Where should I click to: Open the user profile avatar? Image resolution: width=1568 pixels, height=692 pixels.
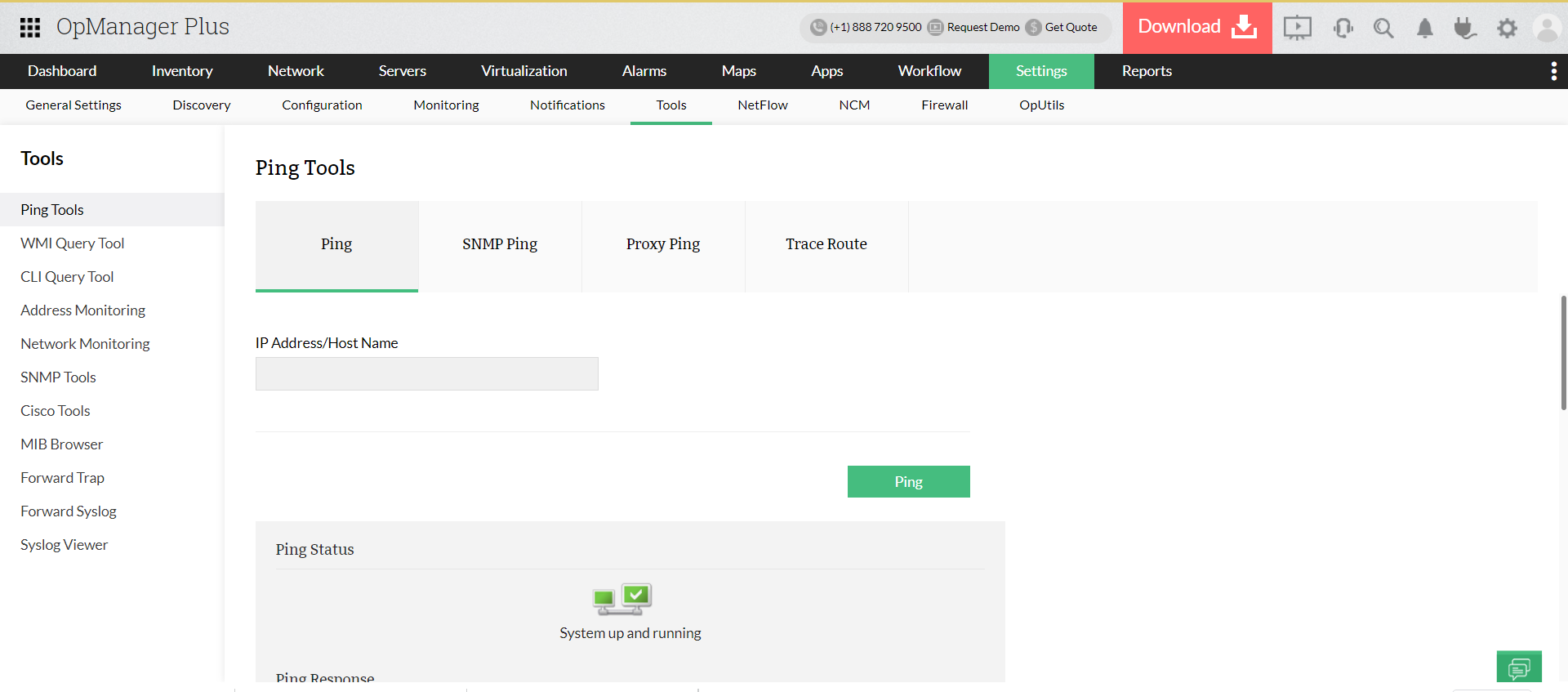click(1547, 29)
